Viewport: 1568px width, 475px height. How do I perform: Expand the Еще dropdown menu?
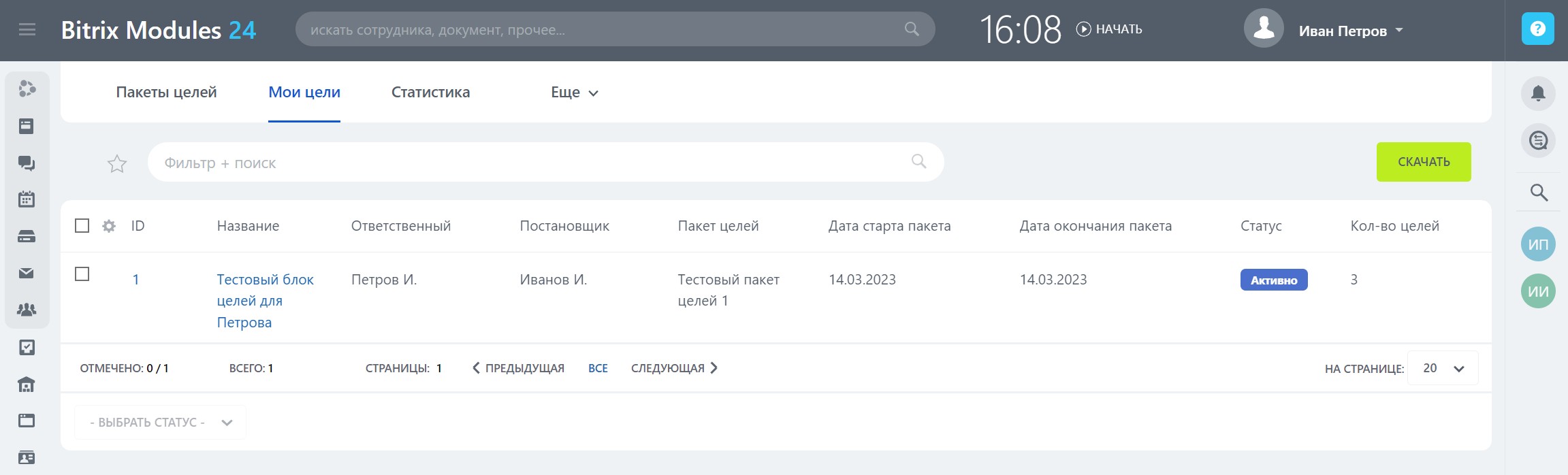(574, 93)
